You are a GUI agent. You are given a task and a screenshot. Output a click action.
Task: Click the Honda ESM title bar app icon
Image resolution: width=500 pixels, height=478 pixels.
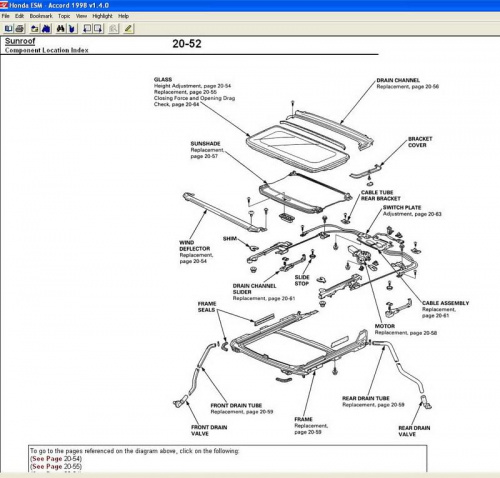pyautogui.click(x=4, y=5)
